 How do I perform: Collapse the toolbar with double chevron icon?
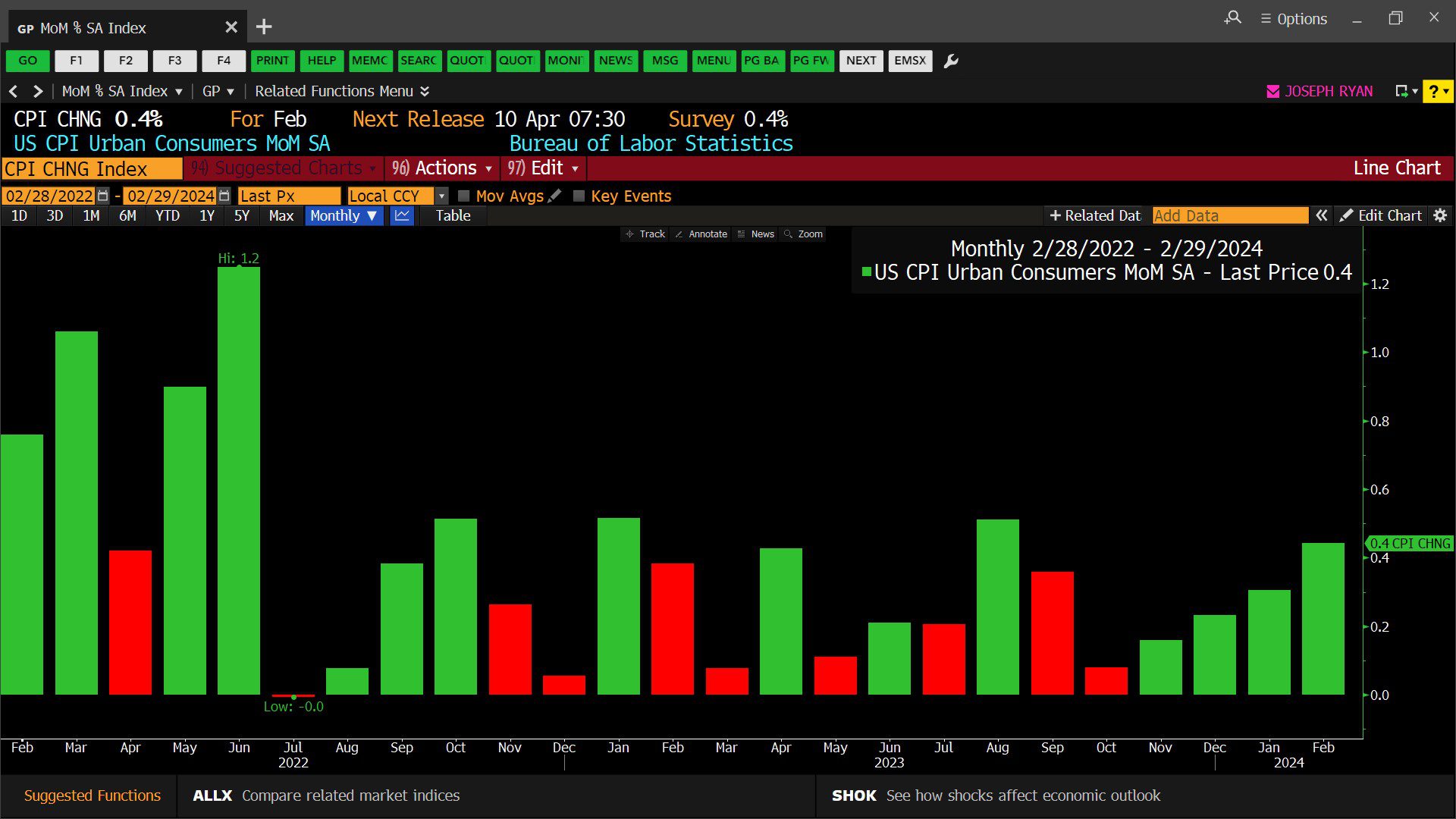coord(1322,216)
